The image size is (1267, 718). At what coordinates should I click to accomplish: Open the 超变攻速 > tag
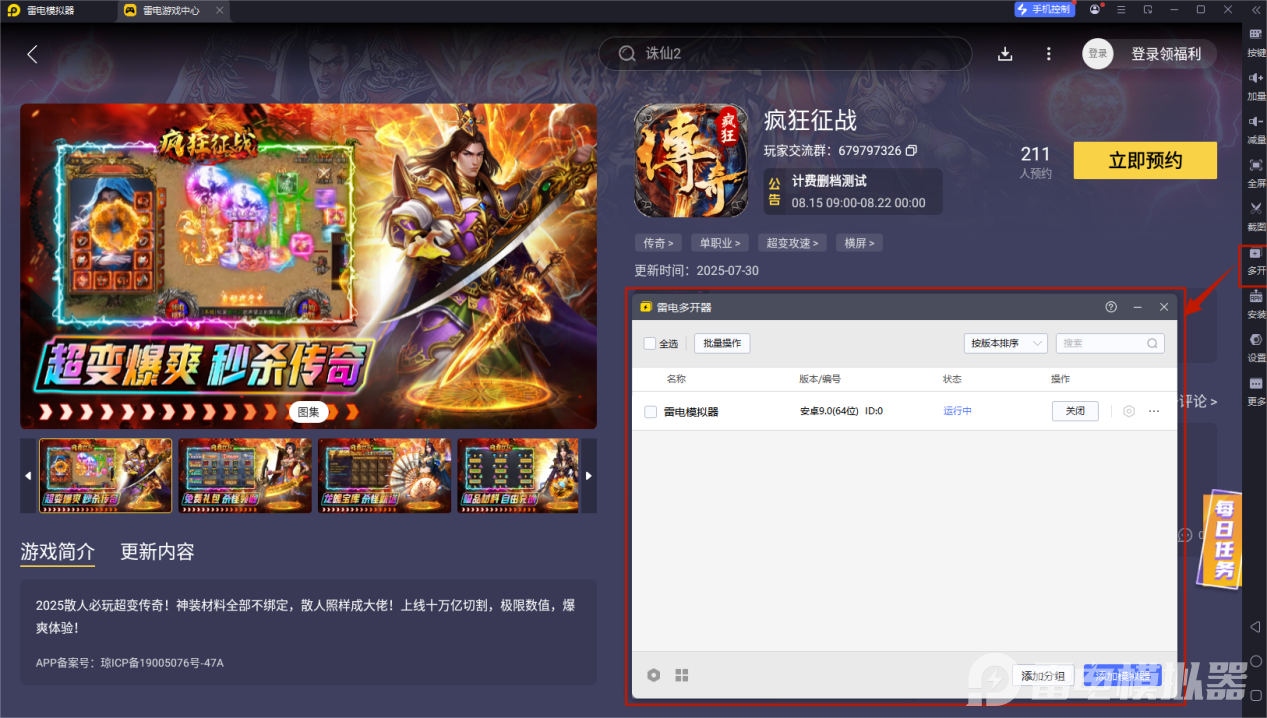792,243
